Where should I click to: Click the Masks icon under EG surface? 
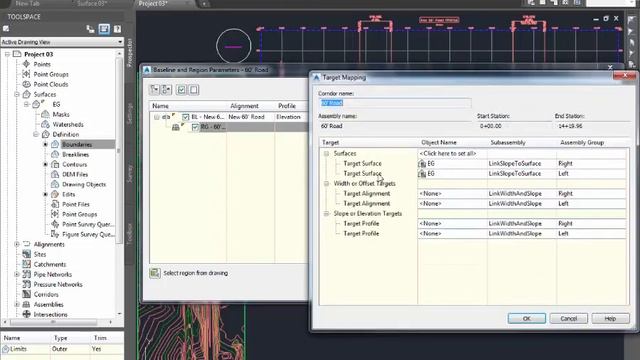point(45,114)
